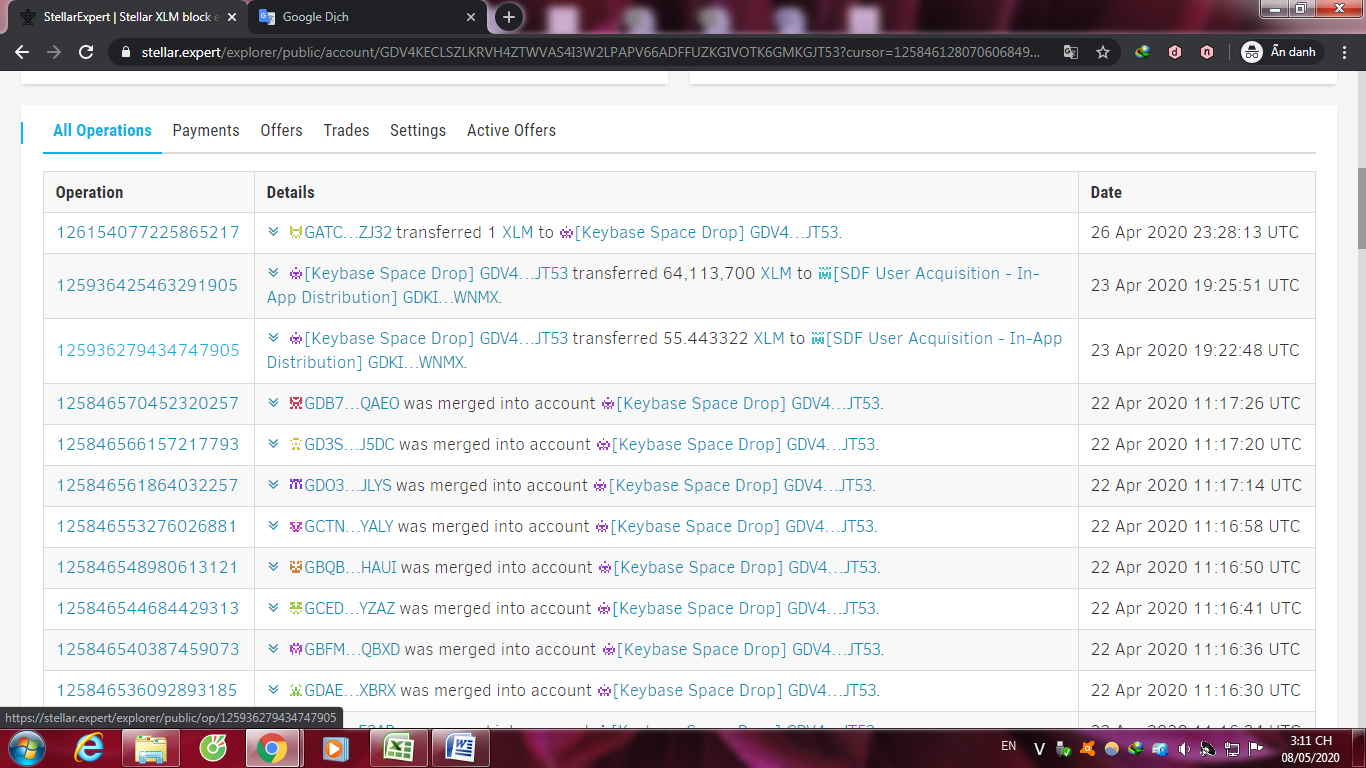Show the Trades tab

346,130
